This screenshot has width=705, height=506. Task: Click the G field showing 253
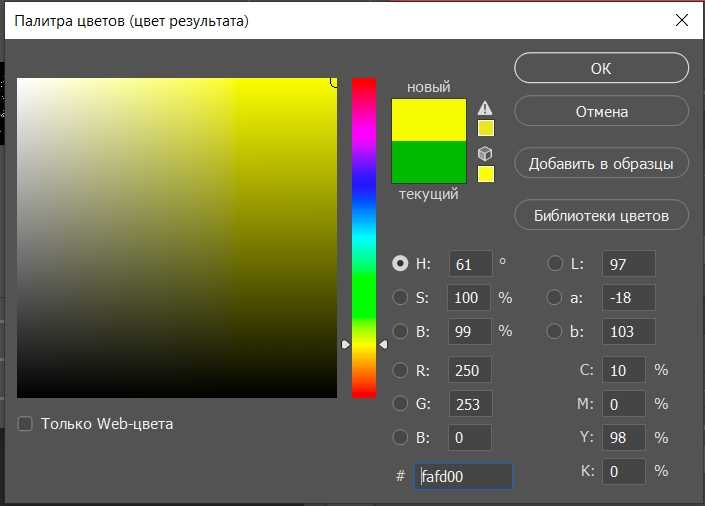pos(470,404)
